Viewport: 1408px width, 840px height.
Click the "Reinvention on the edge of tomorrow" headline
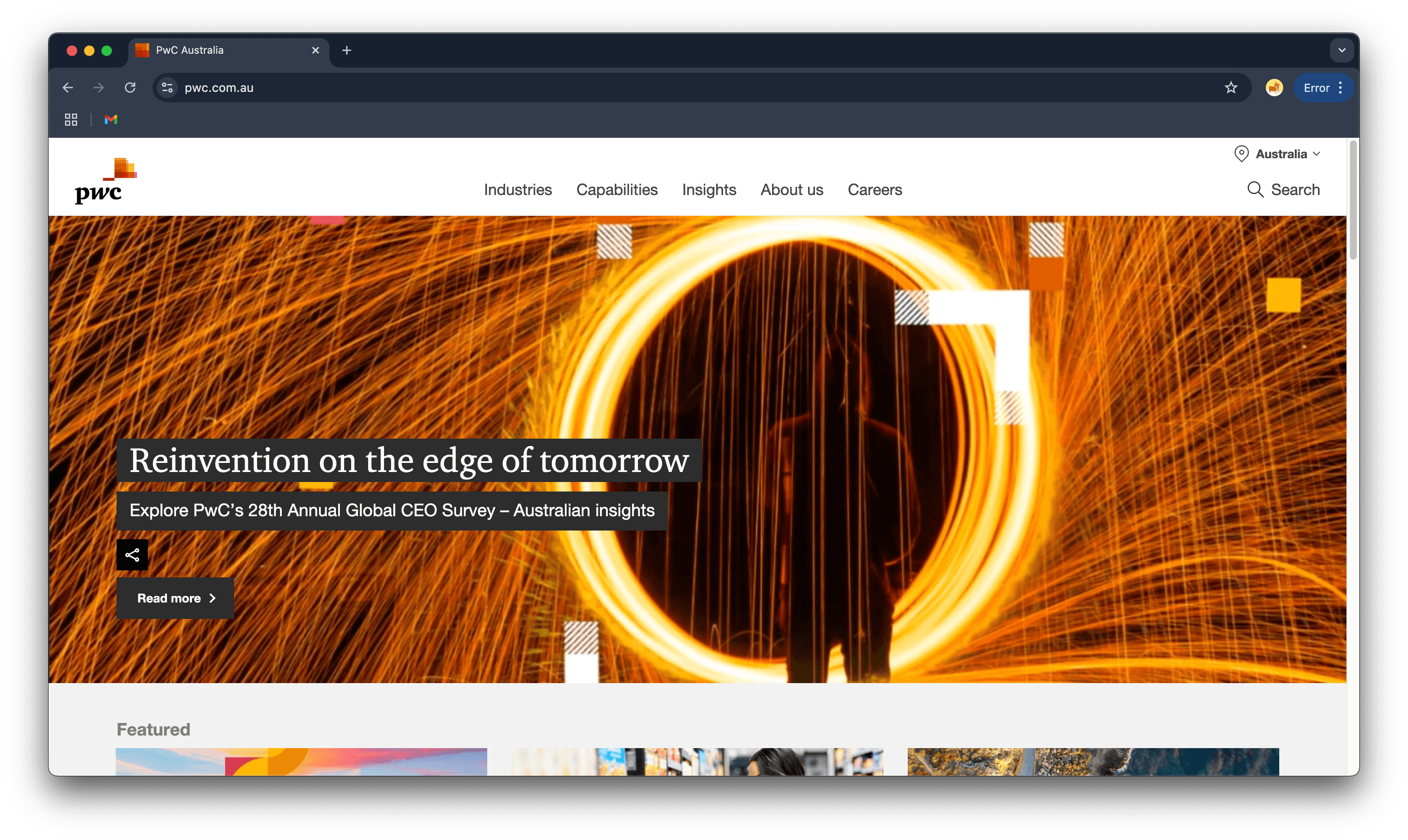click(x=409, y=460)
